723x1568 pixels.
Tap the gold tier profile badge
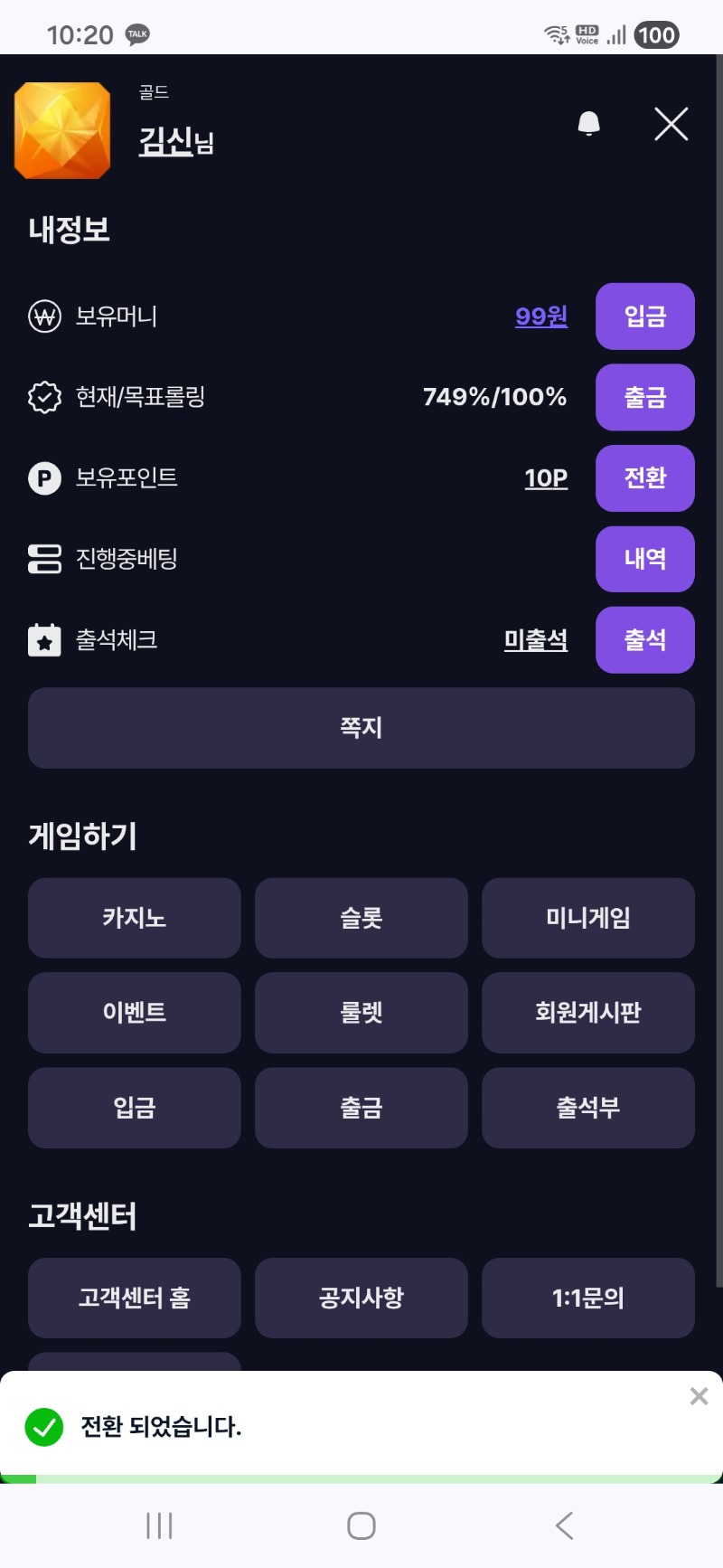tap(62, 130)
